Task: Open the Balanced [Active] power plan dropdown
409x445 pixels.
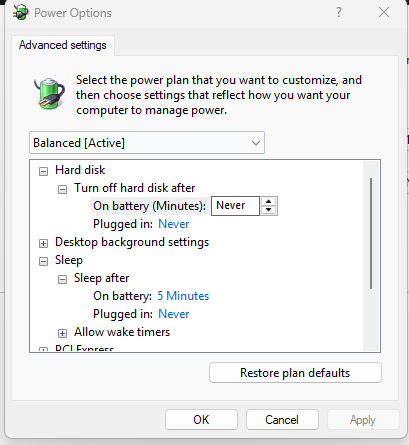Action: pos(147,143)
